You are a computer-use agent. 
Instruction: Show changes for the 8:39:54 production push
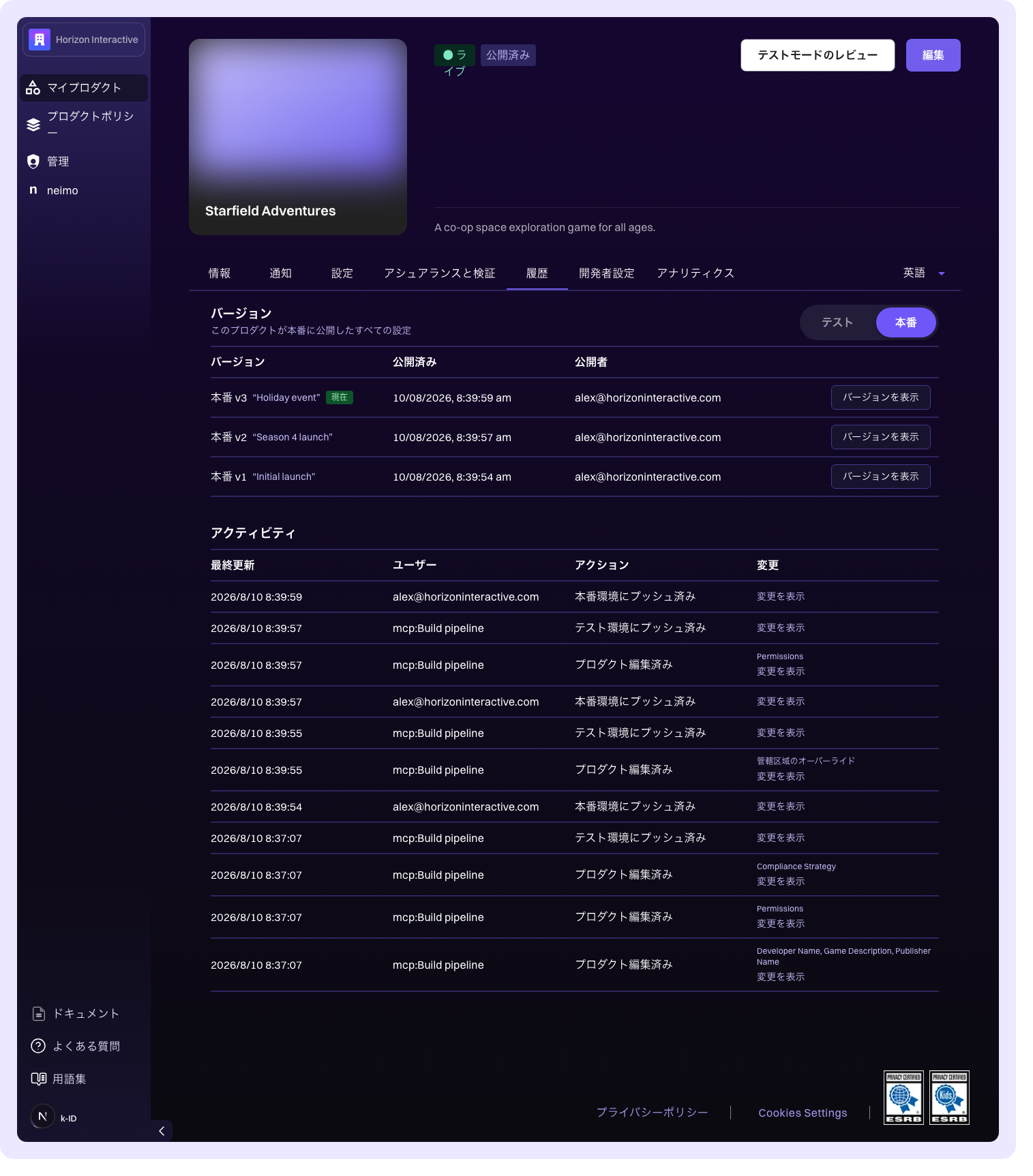[781, 806]
